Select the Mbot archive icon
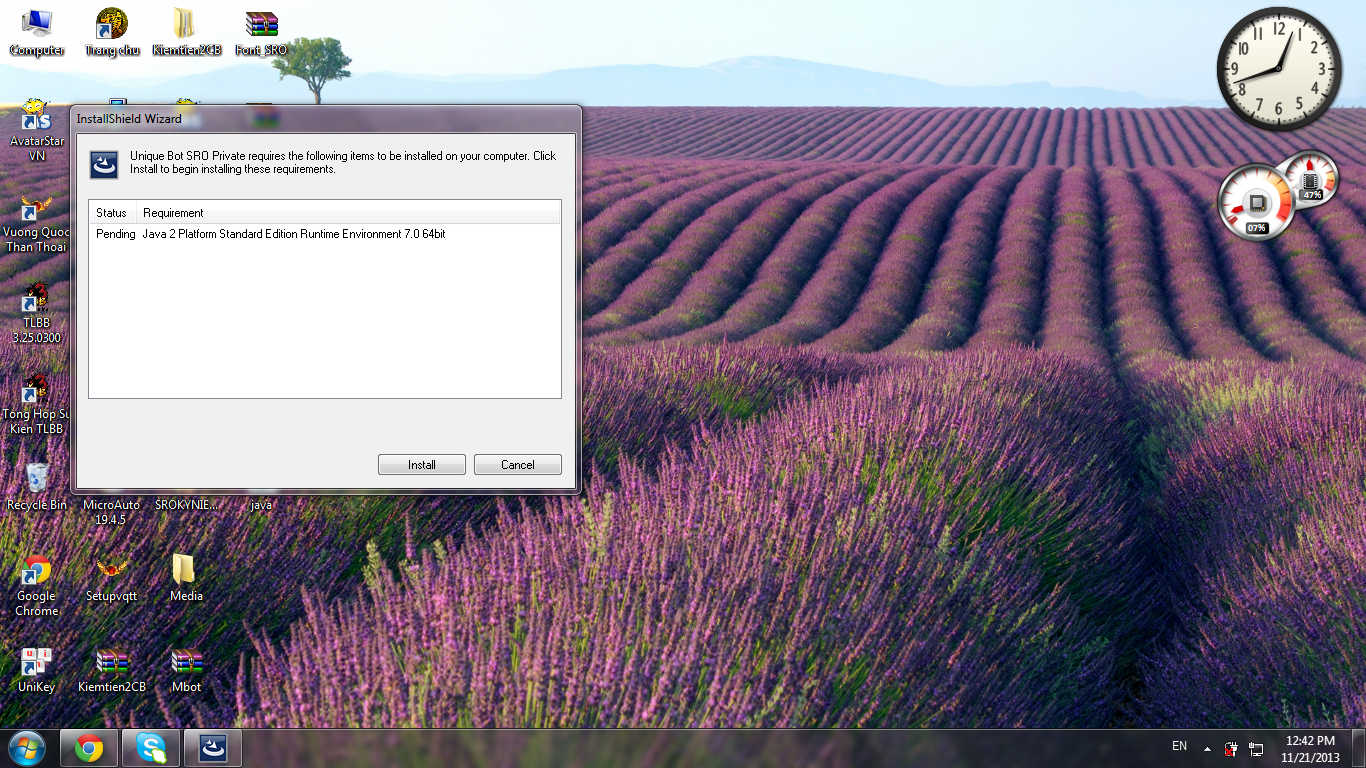 (x=187, y=670)
